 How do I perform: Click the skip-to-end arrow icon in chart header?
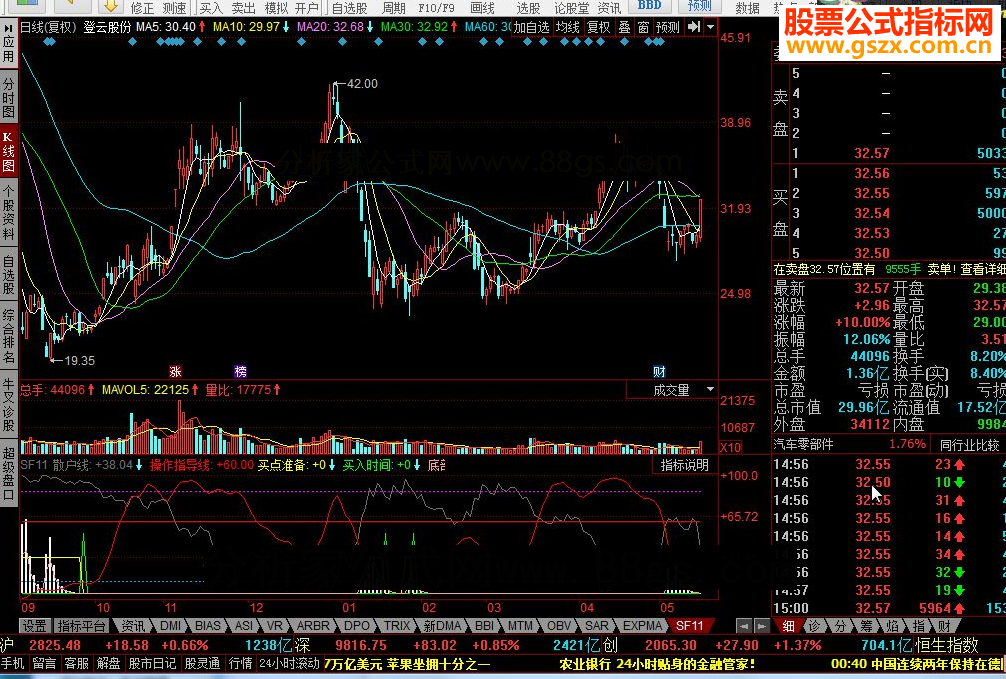694,27
